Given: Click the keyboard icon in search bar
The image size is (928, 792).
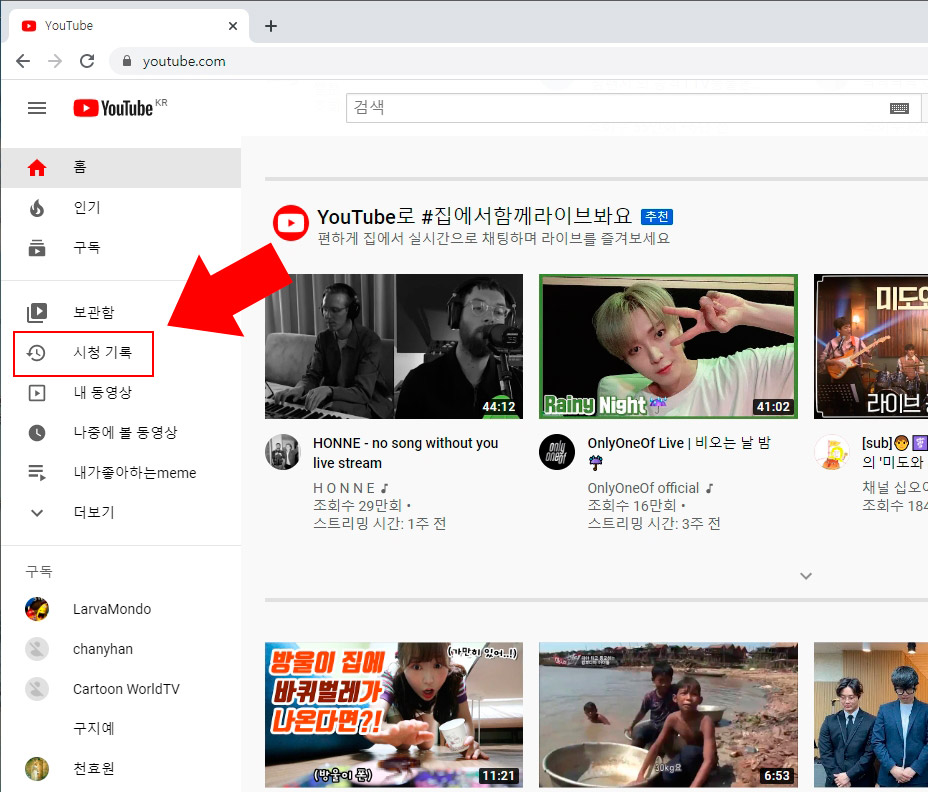Looking at the screenshot, I should 899,107.
